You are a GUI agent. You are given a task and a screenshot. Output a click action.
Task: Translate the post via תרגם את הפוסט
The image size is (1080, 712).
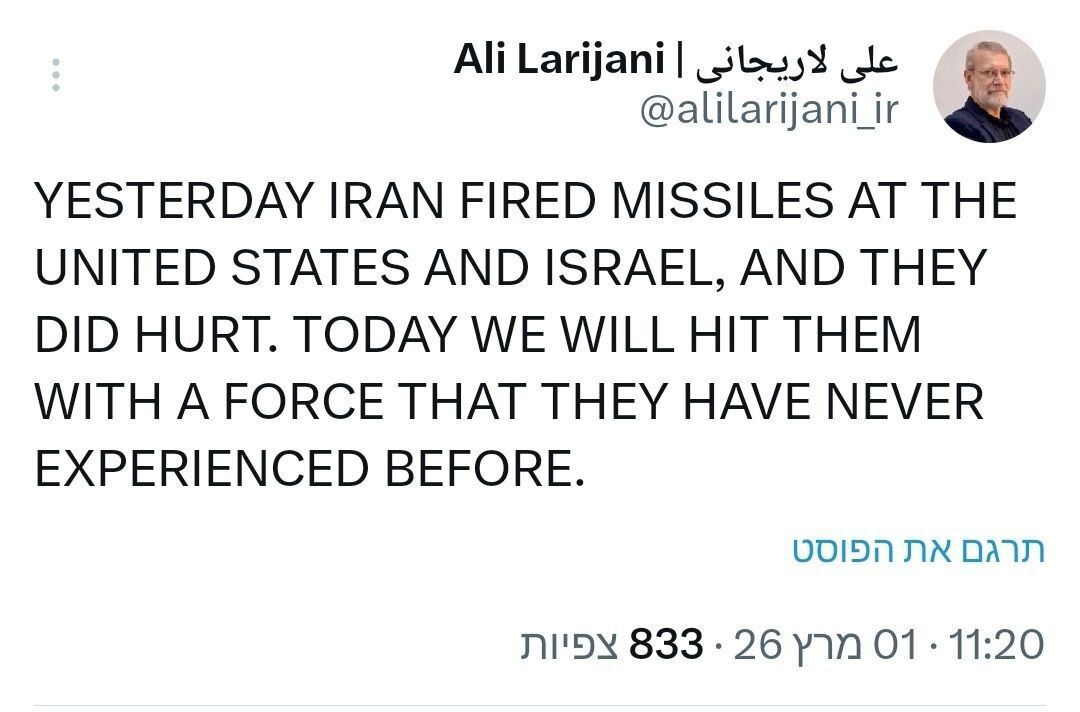(x=918, y=549)
